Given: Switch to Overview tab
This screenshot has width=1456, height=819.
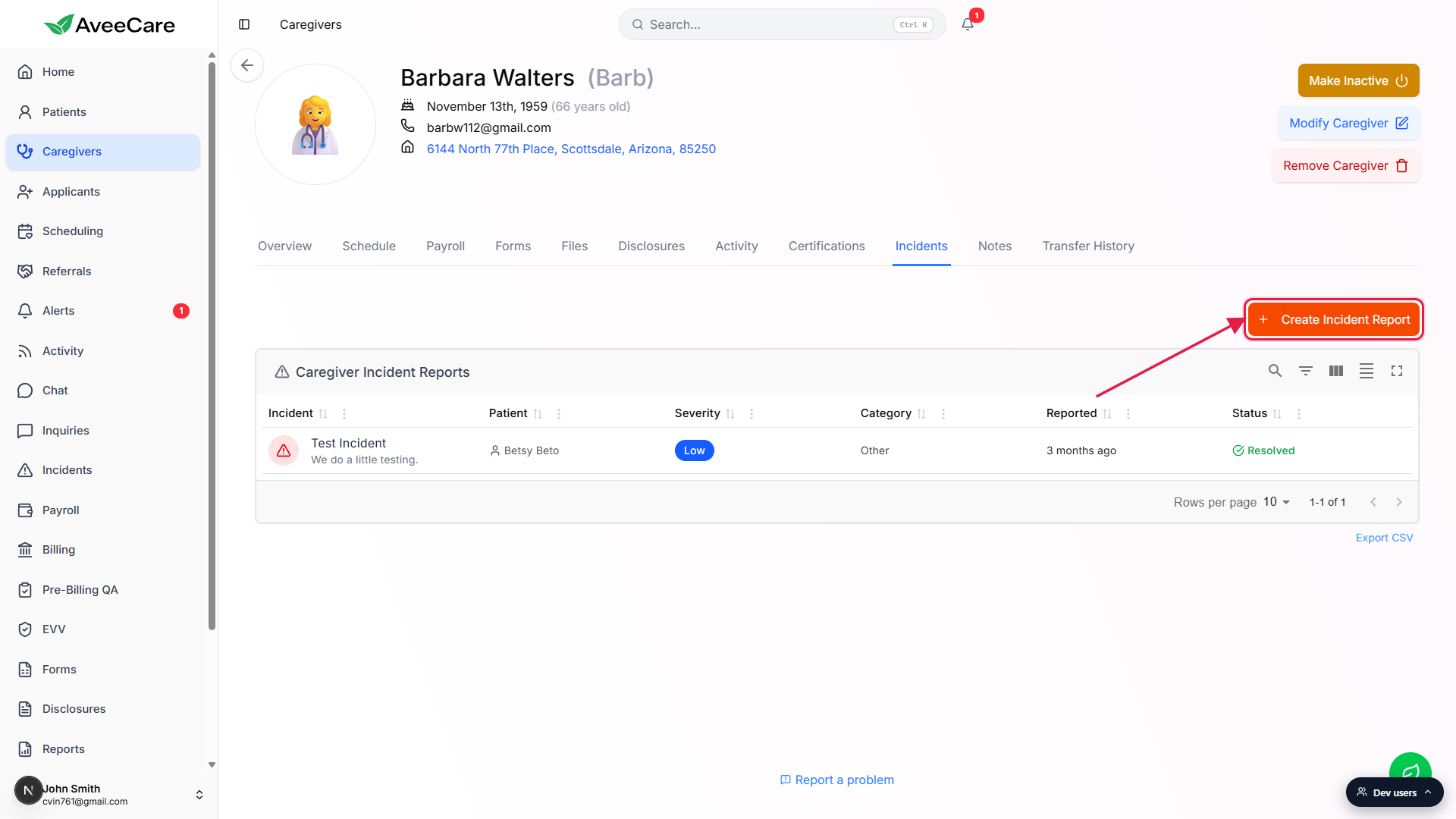Looking at the screenshot, I should coord(284,246).
